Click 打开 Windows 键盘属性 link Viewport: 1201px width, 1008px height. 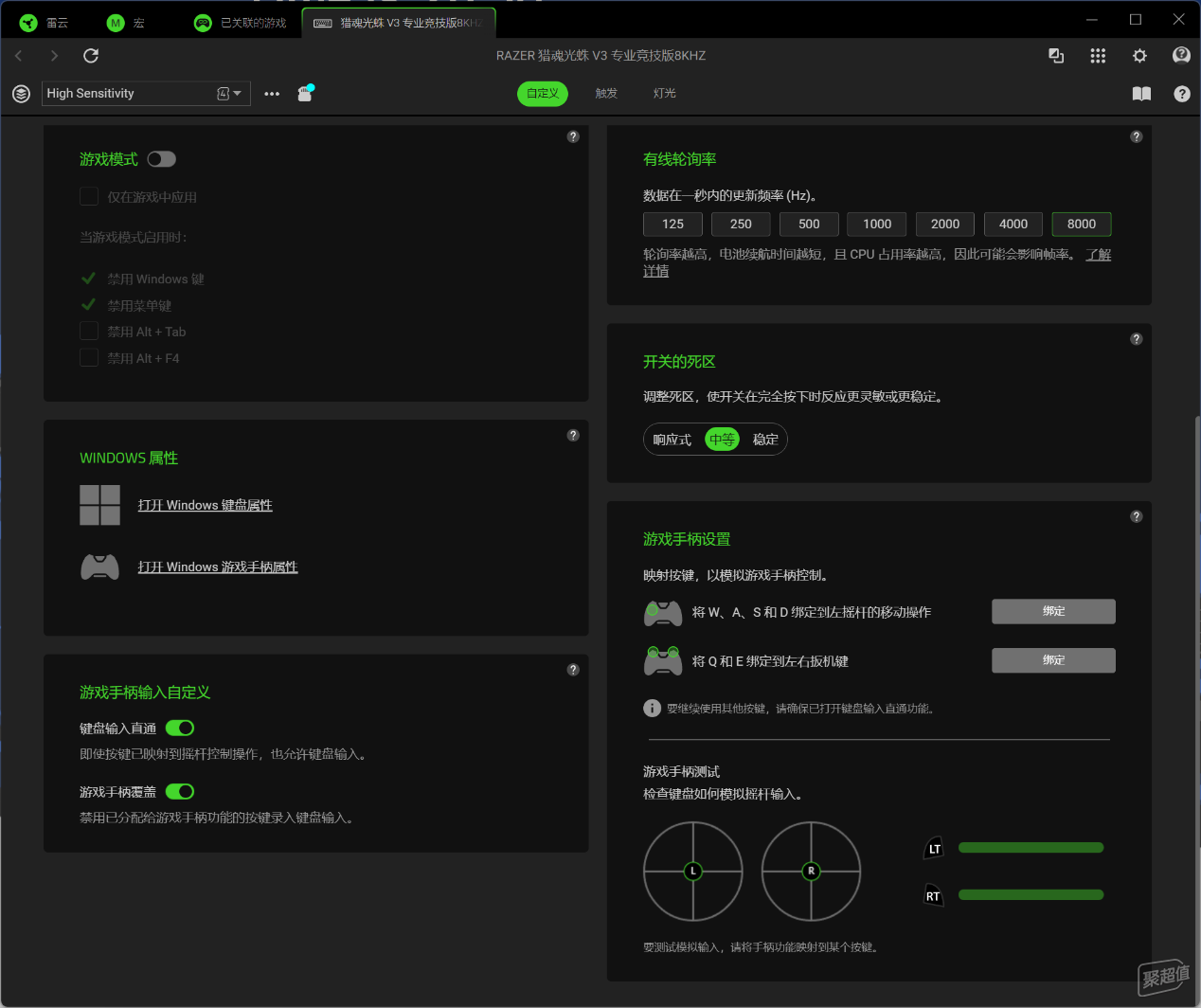click(x=205, y=506)
